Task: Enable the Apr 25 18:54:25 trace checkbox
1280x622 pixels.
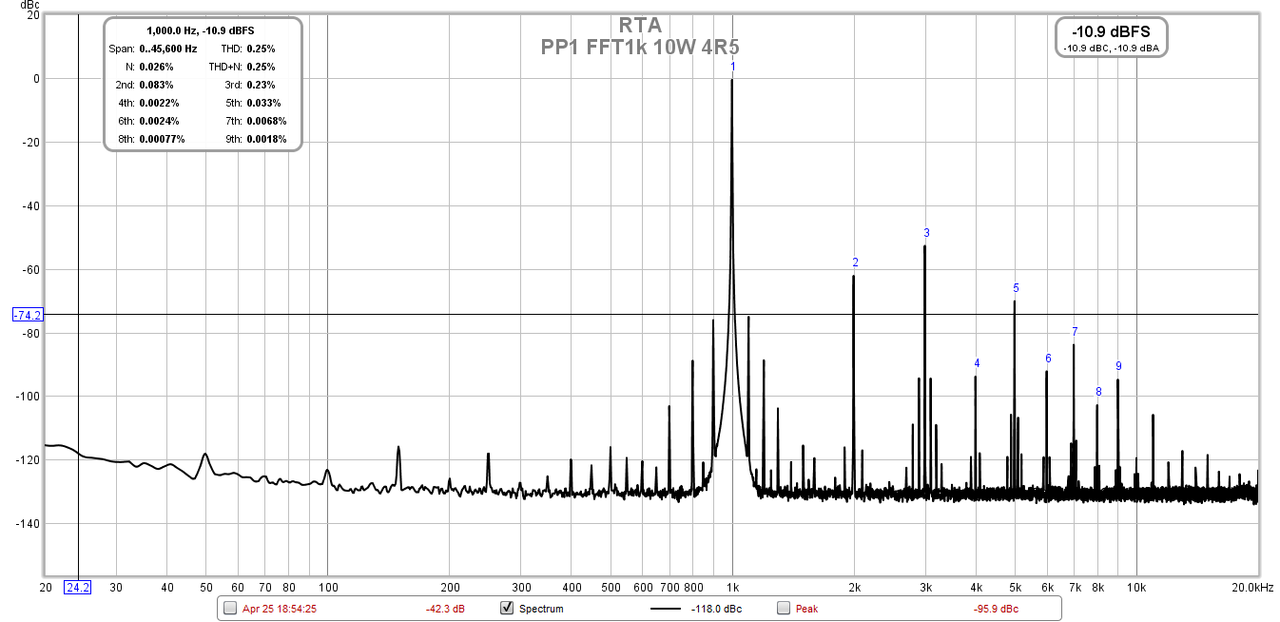Action: click(231, 608)
